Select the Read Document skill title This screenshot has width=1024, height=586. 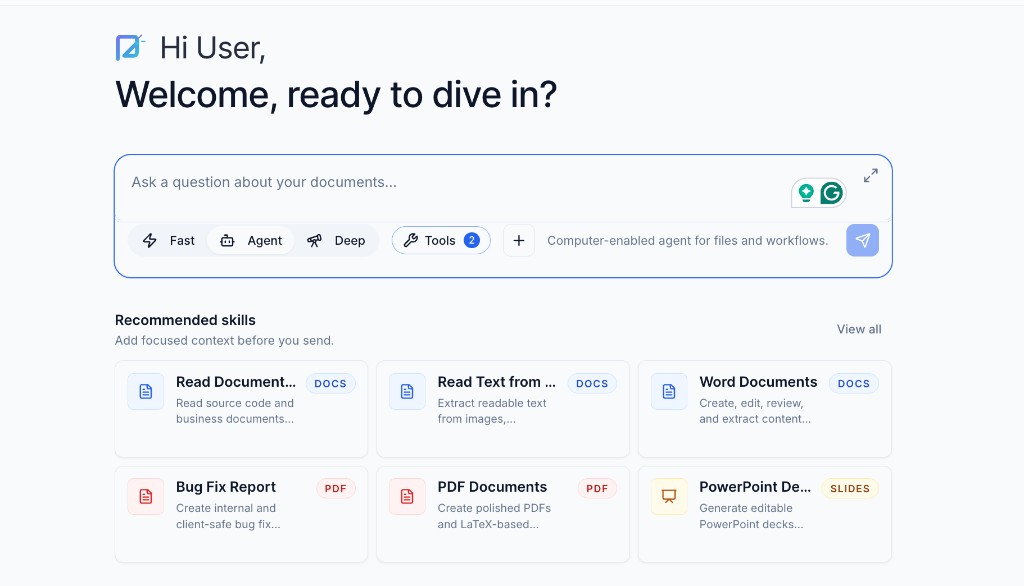click(236, 382)
